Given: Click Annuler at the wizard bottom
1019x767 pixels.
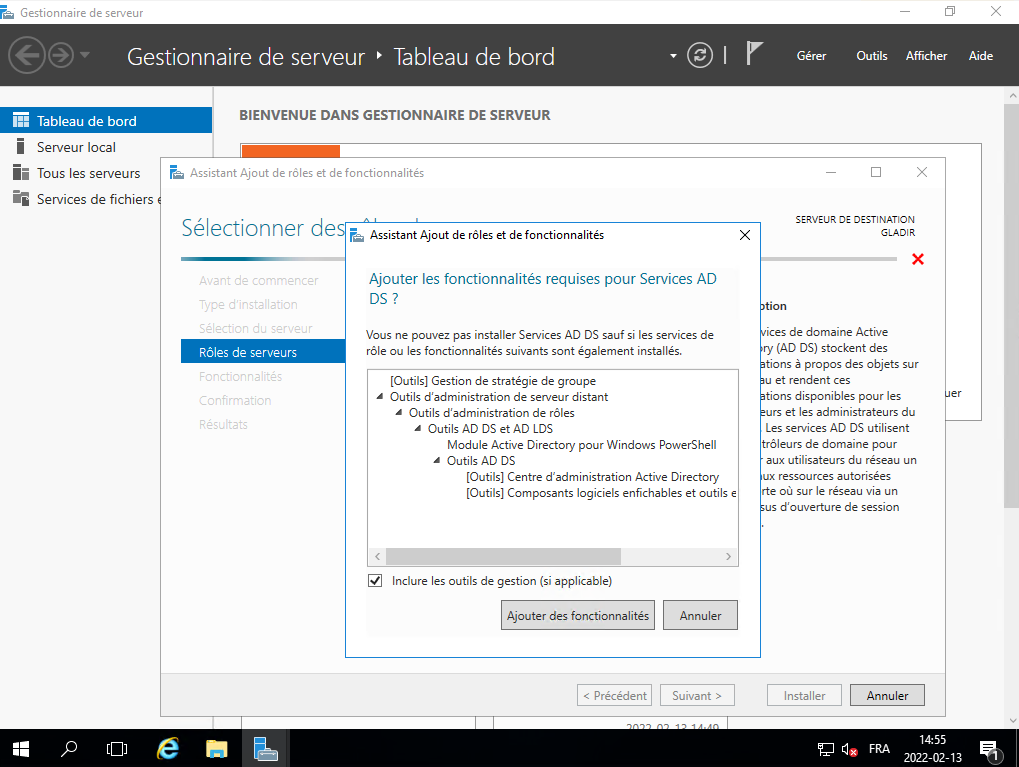Looking at the screenshot, I should pyautogui.click(x=887, y=696).
